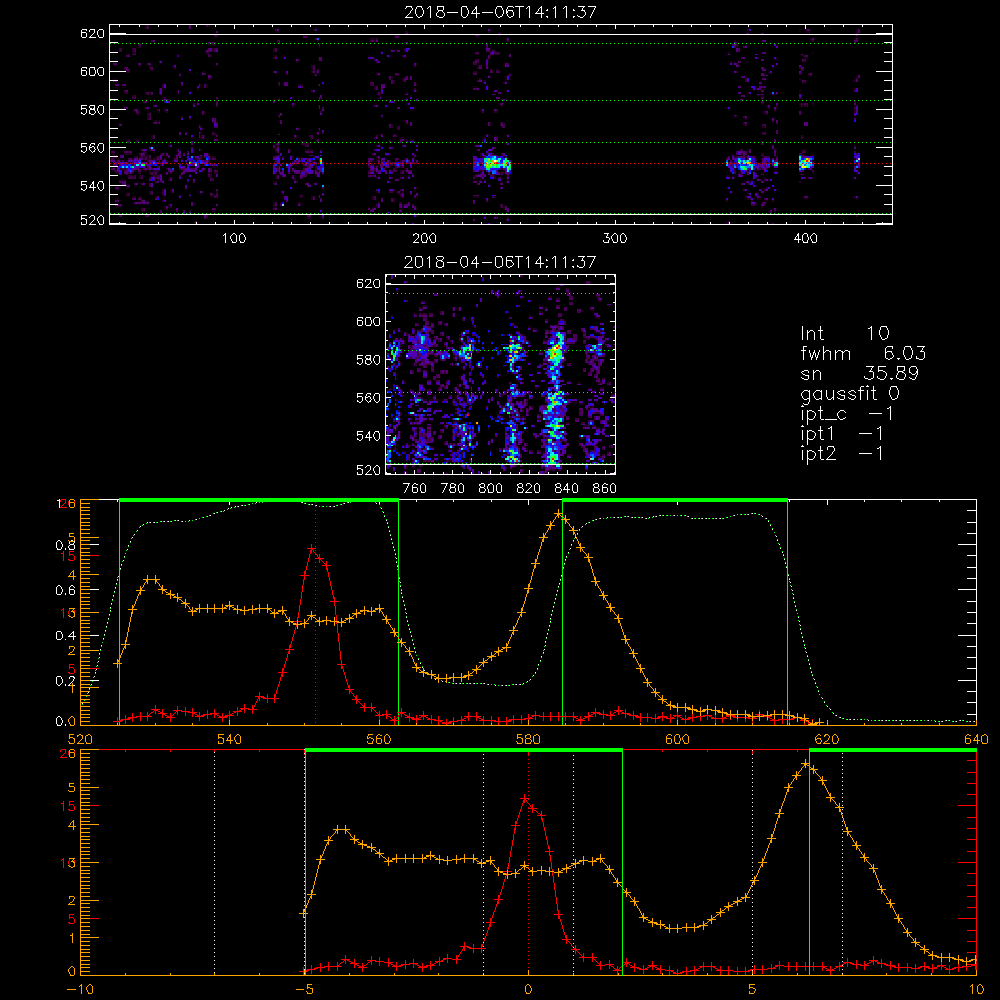Click the 'gaussfit 0' parameter text
Screen dimensions: 1000x1000
(x=849, y=393)
